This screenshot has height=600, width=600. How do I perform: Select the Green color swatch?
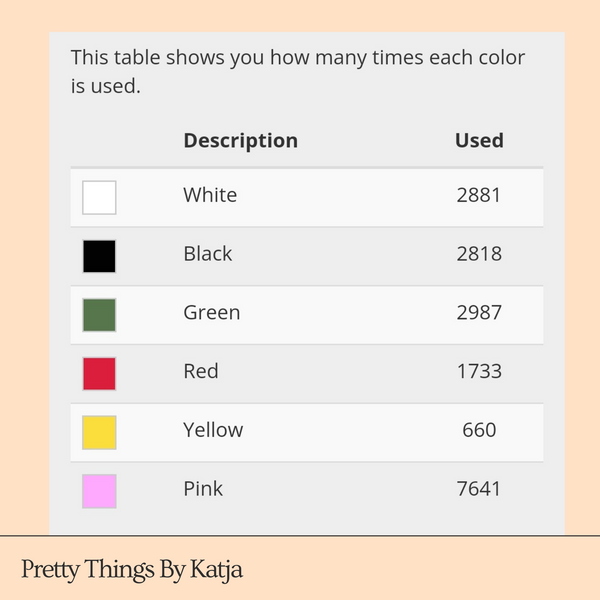[x=99, y=315]
